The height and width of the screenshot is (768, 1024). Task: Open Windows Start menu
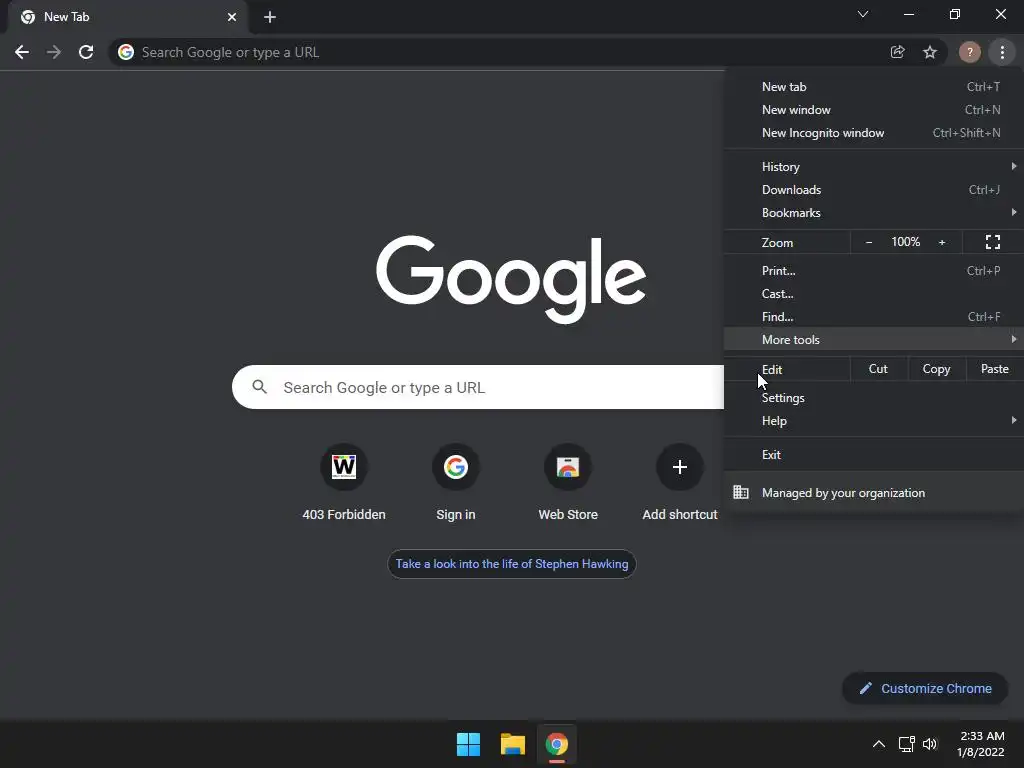coord(468,744)
